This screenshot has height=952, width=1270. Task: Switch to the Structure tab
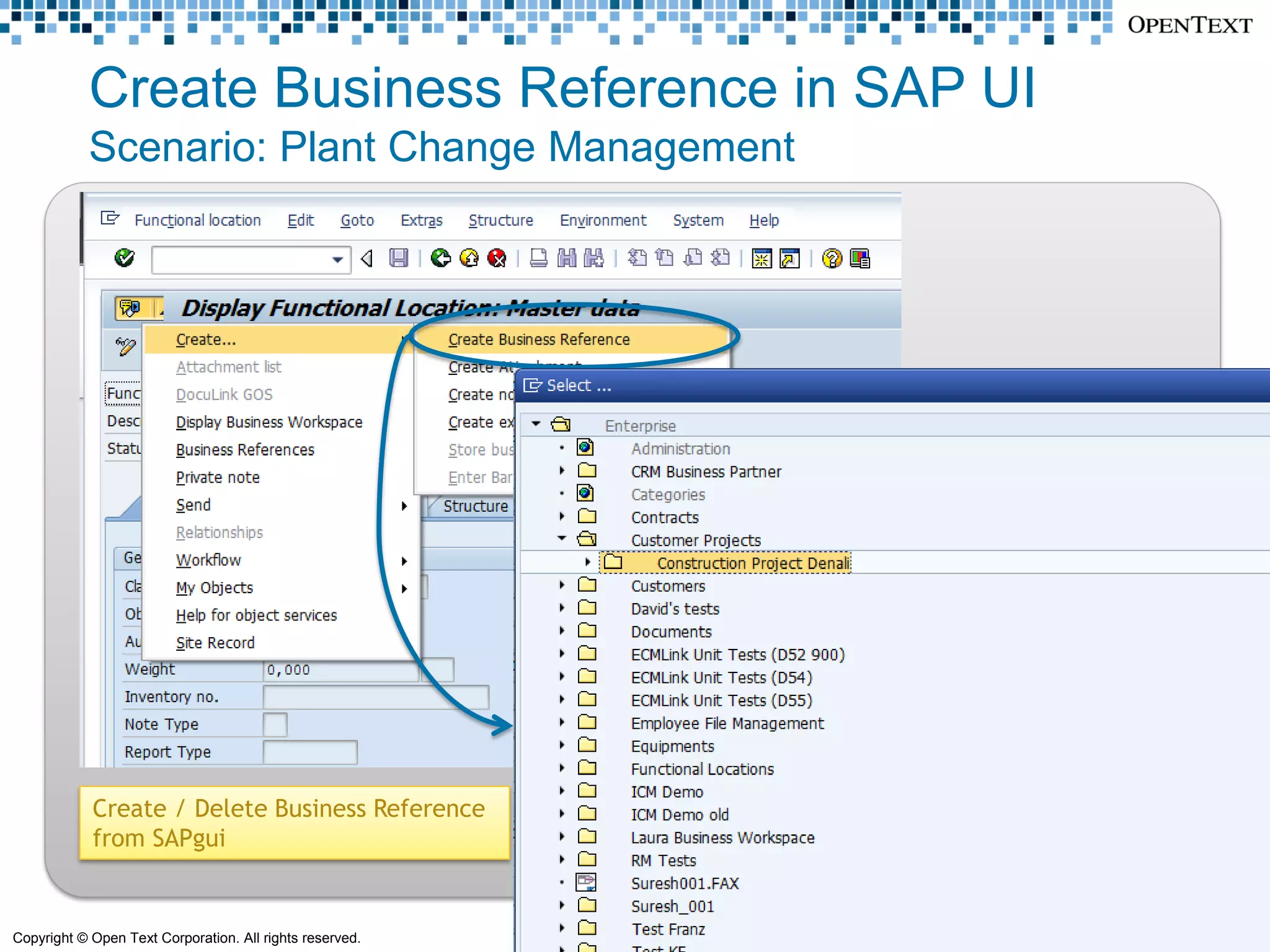[x=475, y=506]
